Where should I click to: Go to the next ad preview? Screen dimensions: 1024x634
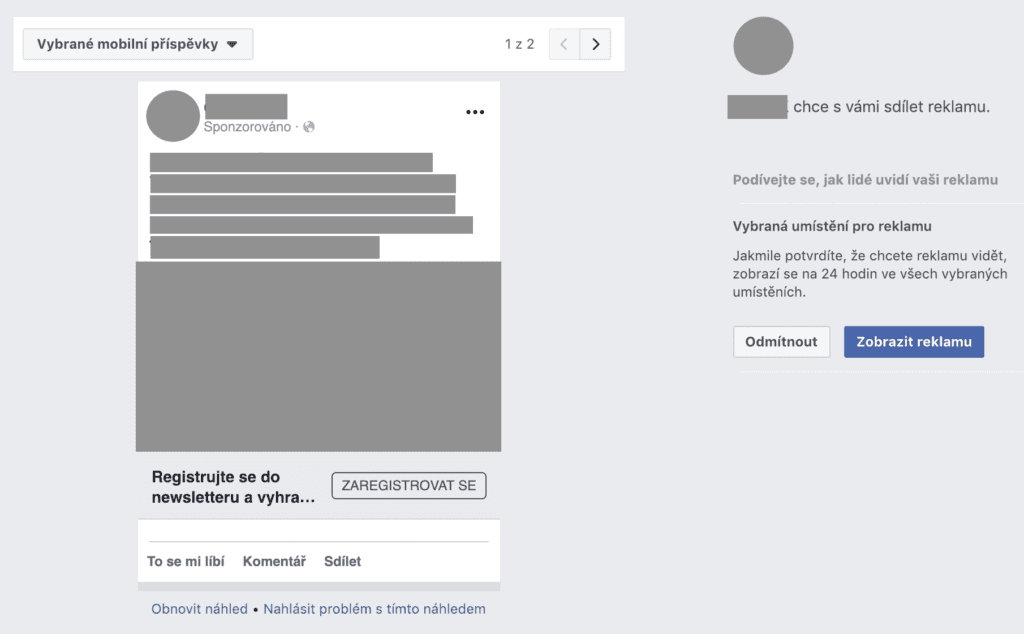595,44
